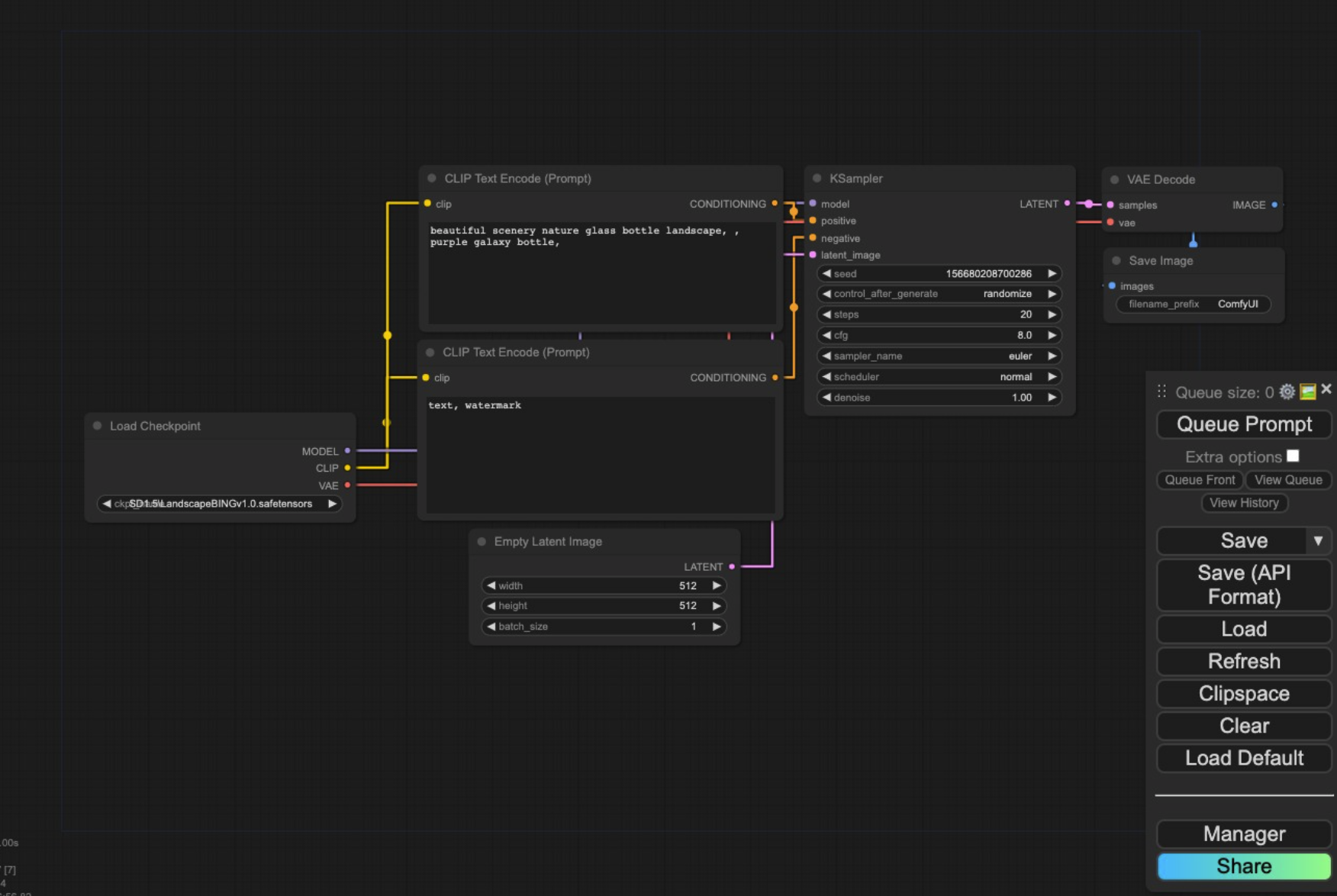Viewport: 1337px width, 896px height.
Task: Click the denoise 1.00 value field
Action: click(x=939, y=397)
